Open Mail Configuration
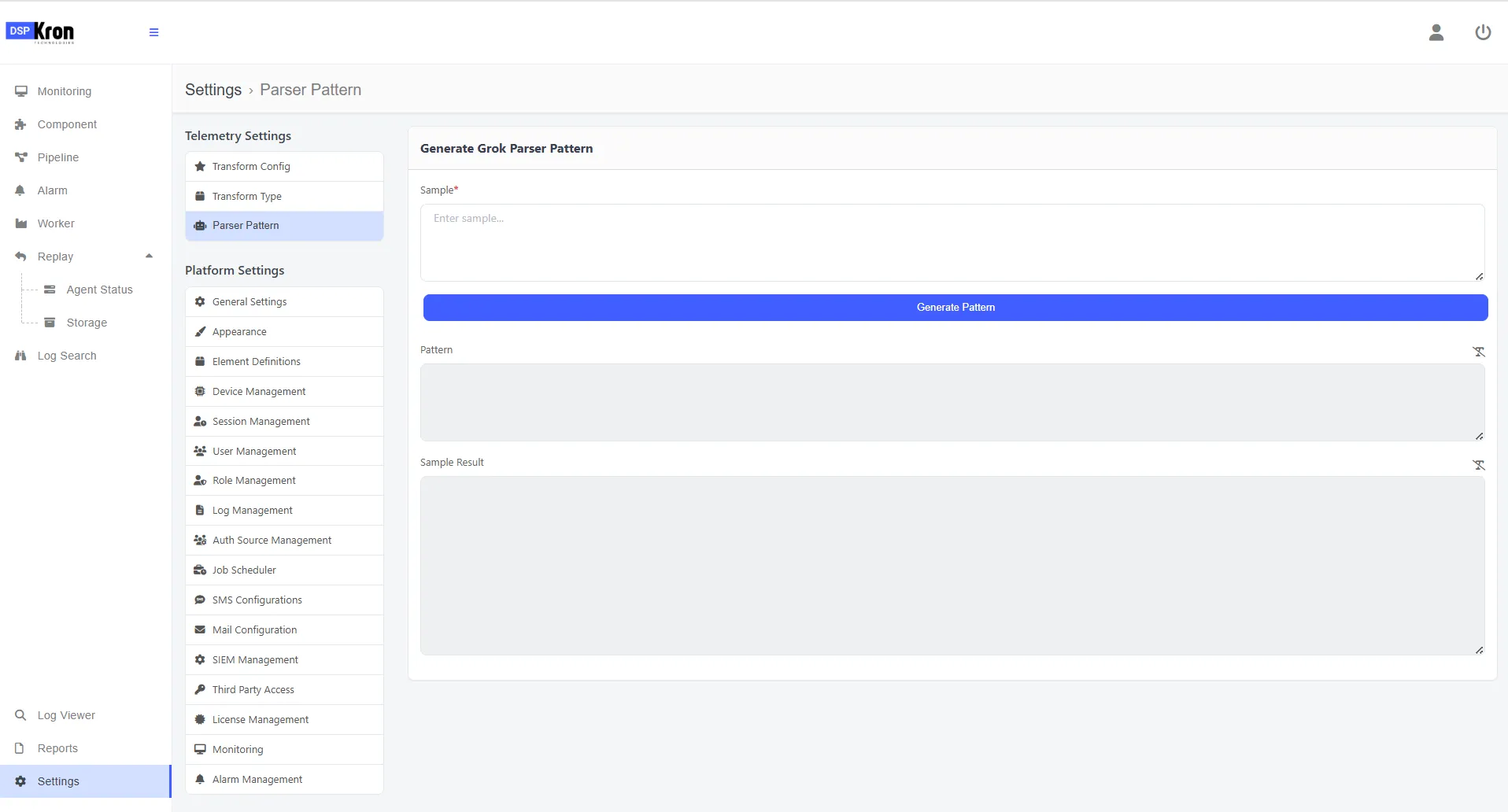Viewport: 1508px width, 812px height. [x=284, y=630]
